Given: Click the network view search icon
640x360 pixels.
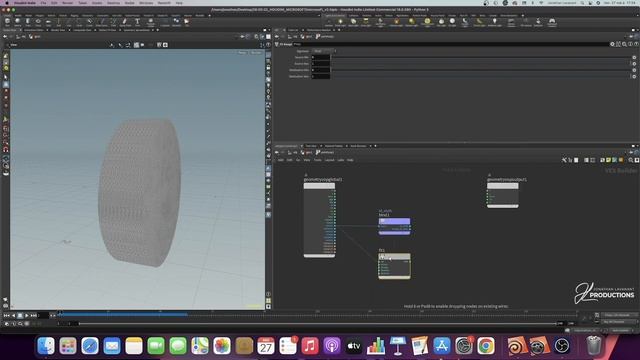Looking at the screenshot, I should (631, 160).
